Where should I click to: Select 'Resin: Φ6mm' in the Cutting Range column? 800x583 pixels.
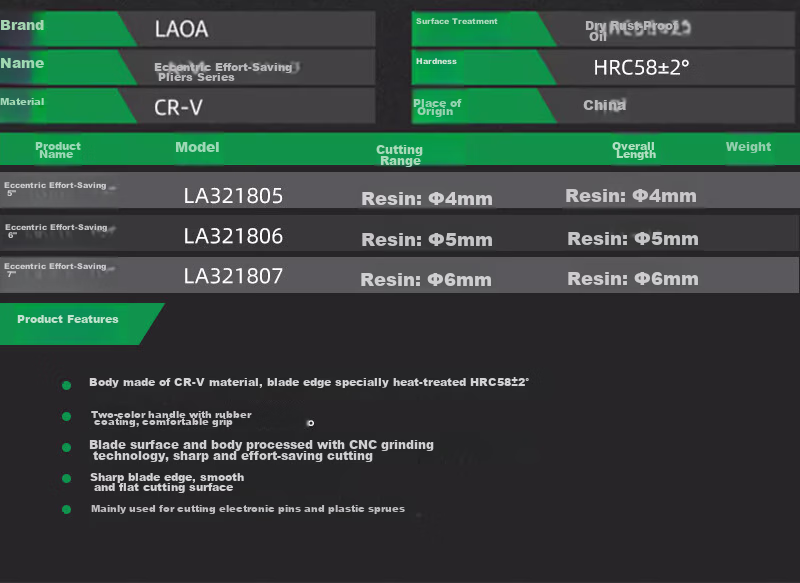point(426,279)
